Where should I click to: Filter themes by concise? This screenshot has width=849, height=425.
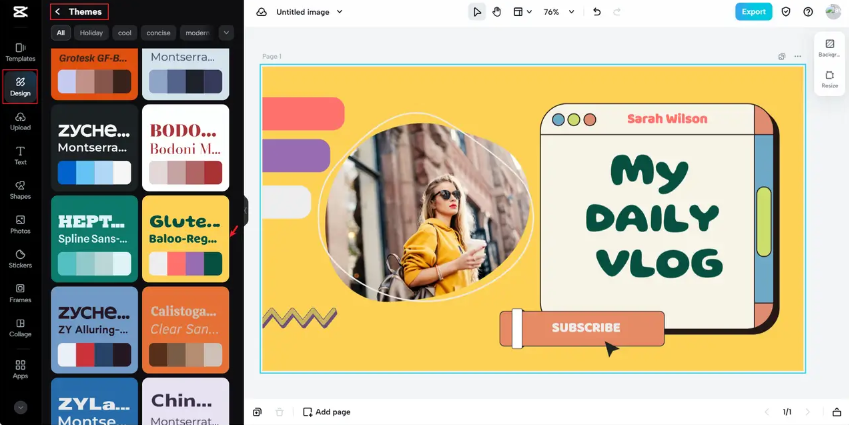click(x=159, y=33)
